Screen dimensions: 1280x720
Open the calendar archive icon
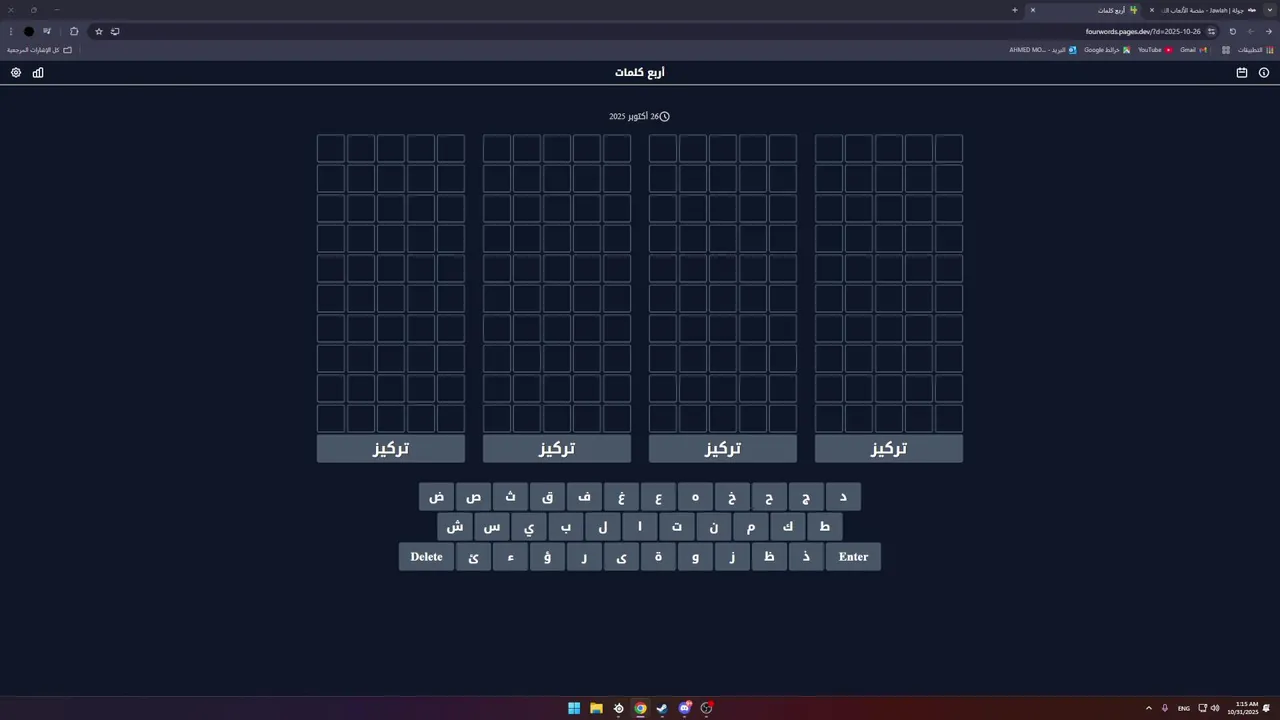(1242, 73)
